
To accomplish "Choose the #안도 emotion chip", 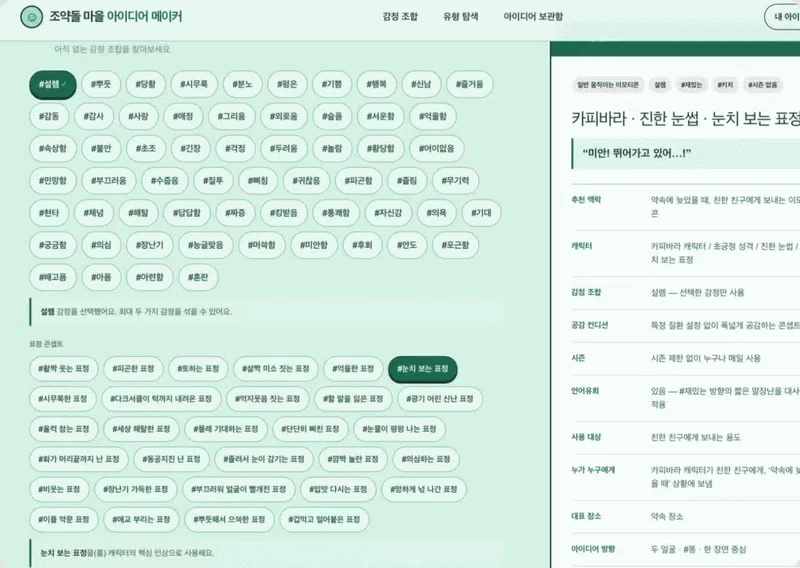I will pyautogui.click(x=407, y=245).
